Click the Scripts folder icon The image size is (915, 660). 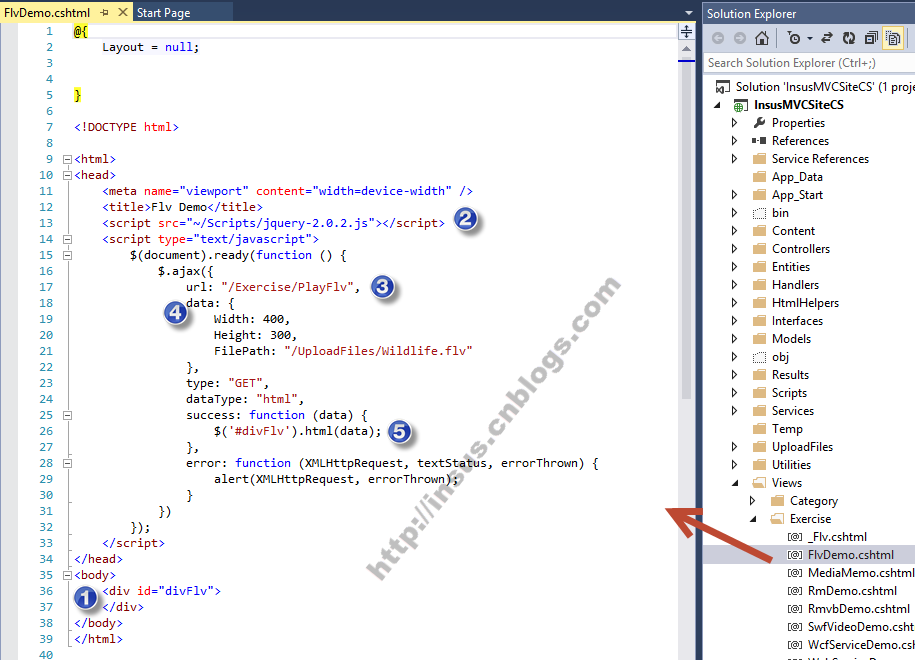[759, 393]
